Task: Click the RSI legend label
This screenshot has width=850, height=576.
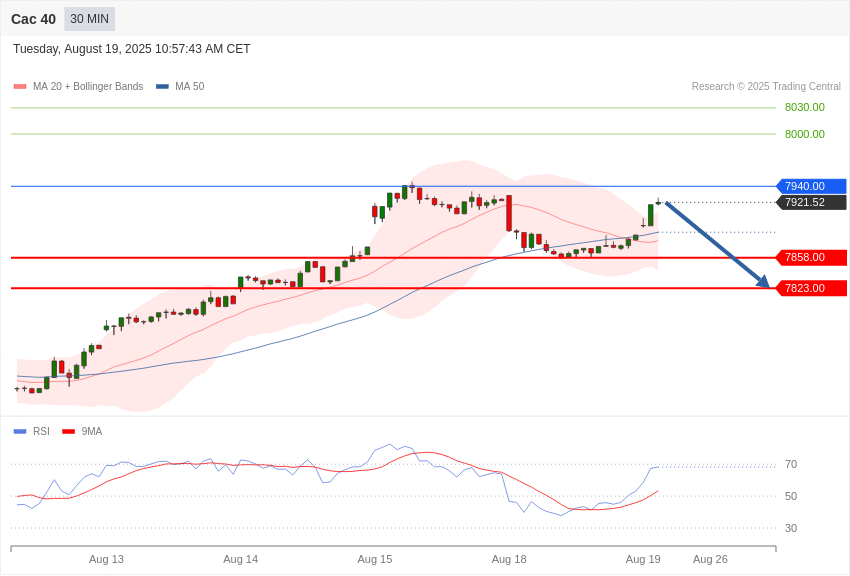Action: click(41, 431)
